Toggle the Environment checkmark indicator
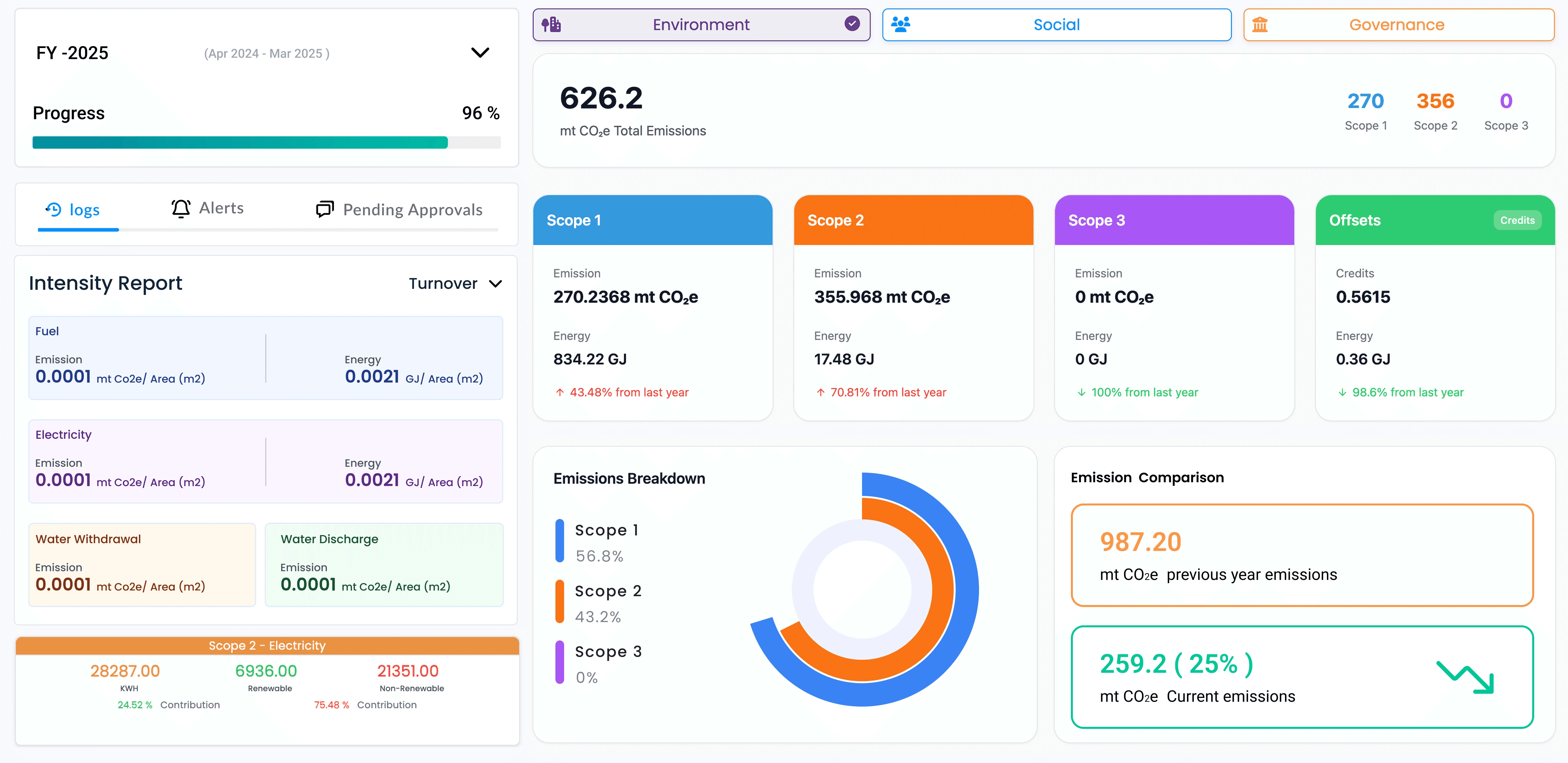 pos(852,24)
